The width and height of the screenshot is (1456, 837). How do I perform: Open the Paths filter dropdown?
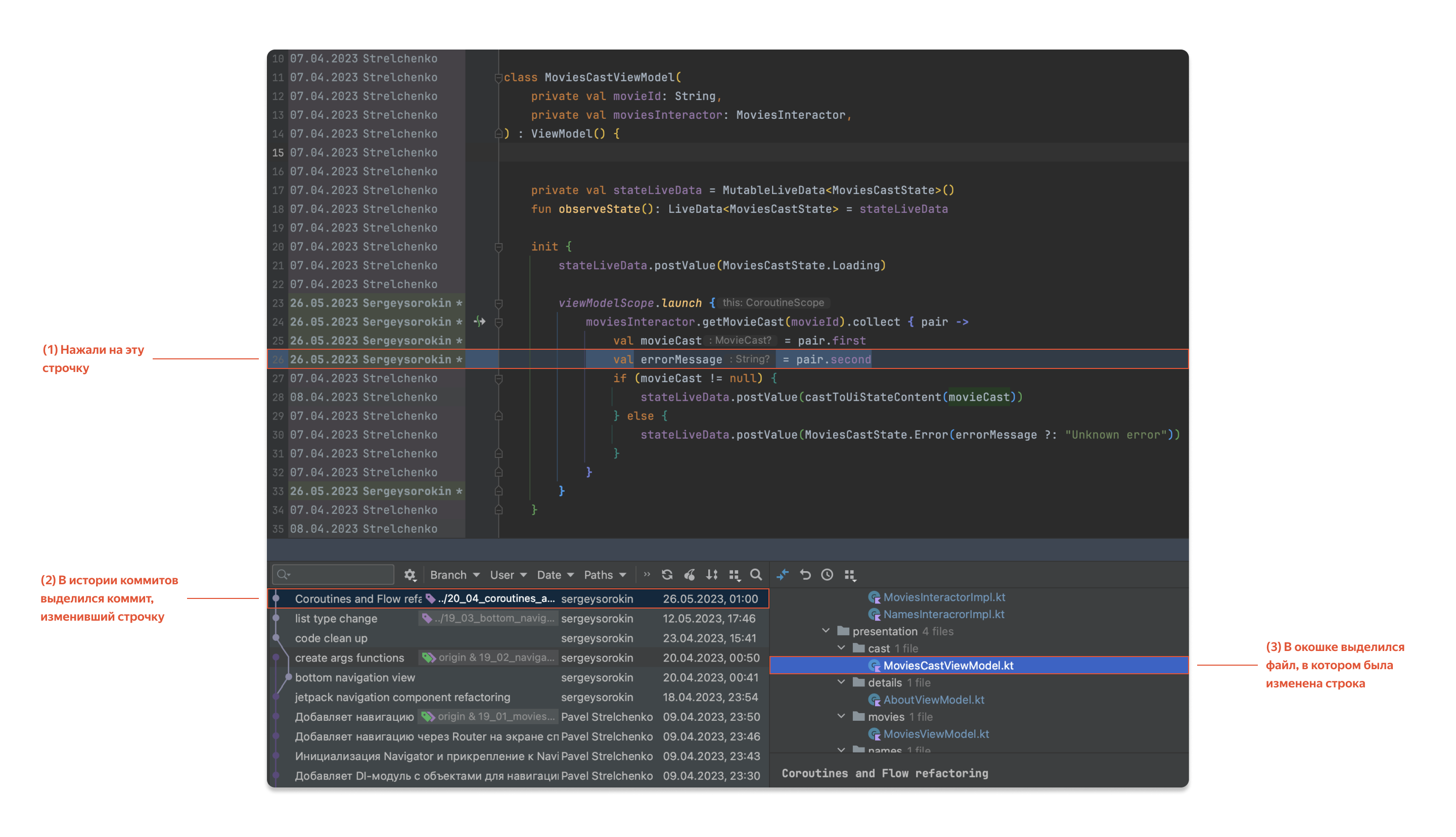tap(605, 575)
